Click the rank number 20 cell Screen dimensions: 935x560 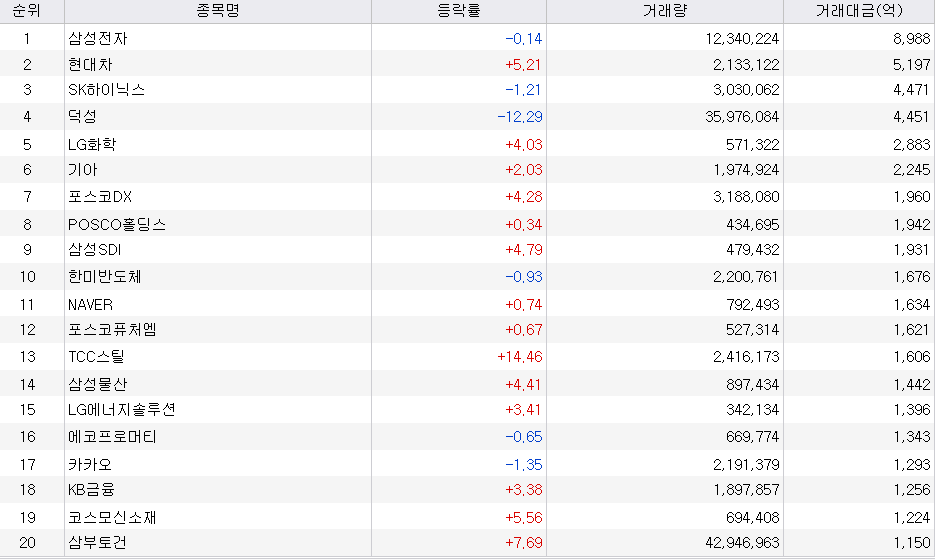27,543
